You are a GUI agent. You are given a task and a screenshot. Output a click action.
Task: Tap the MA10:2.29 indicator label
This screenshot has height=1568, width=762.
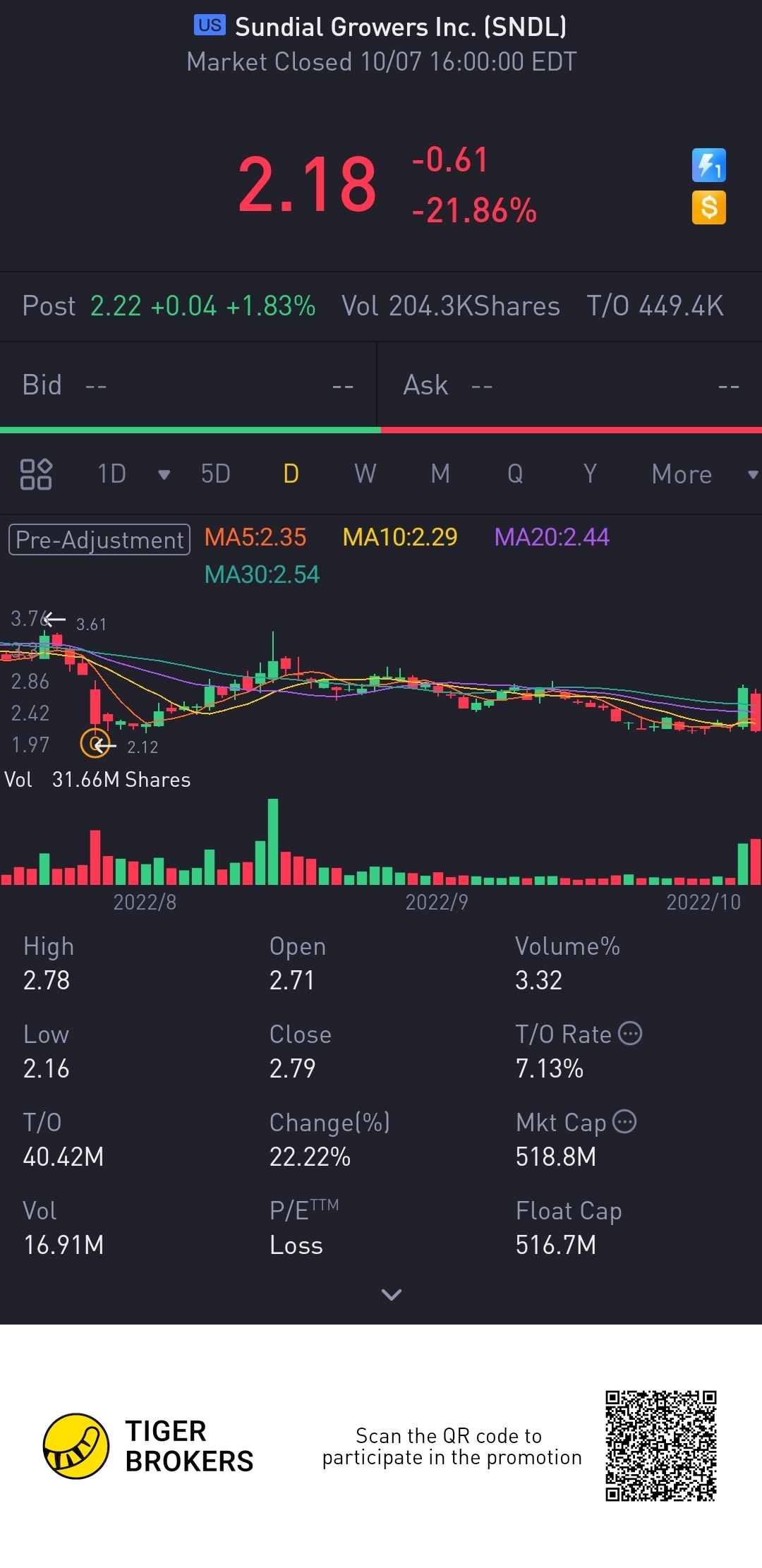pyautogui.click(x=400, y=538)
